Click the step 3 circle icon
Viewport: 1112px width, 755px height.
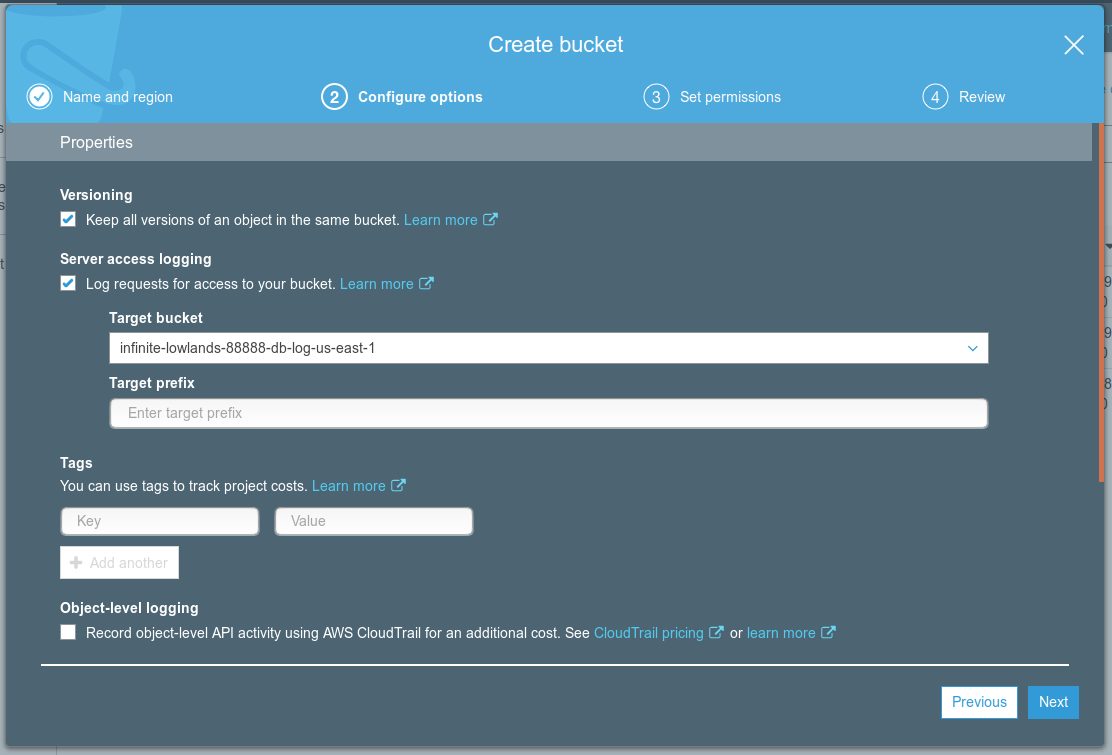[656, 96]
